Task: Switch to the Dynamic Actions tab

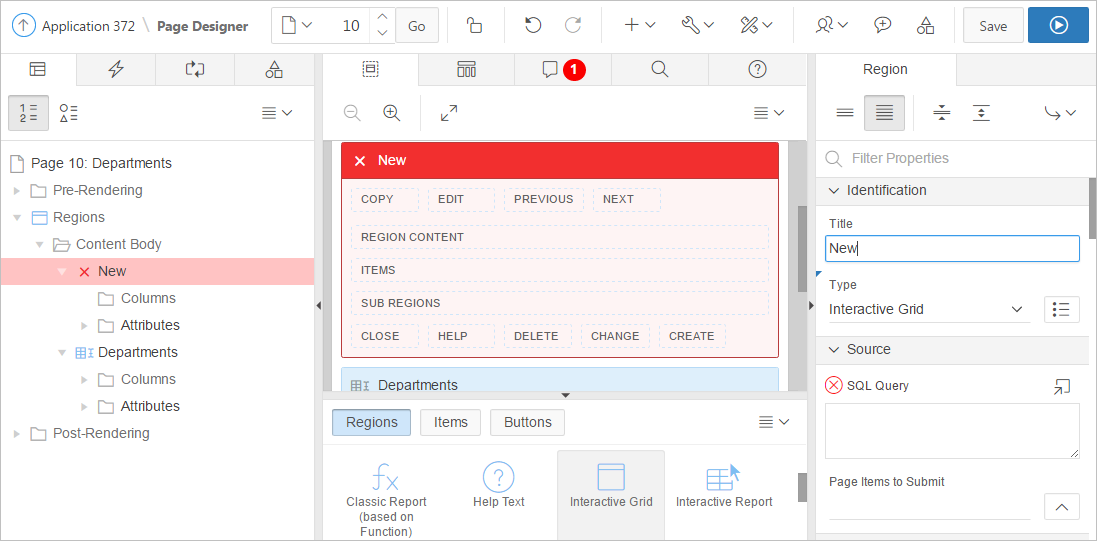Action: (x=116, y=69)
